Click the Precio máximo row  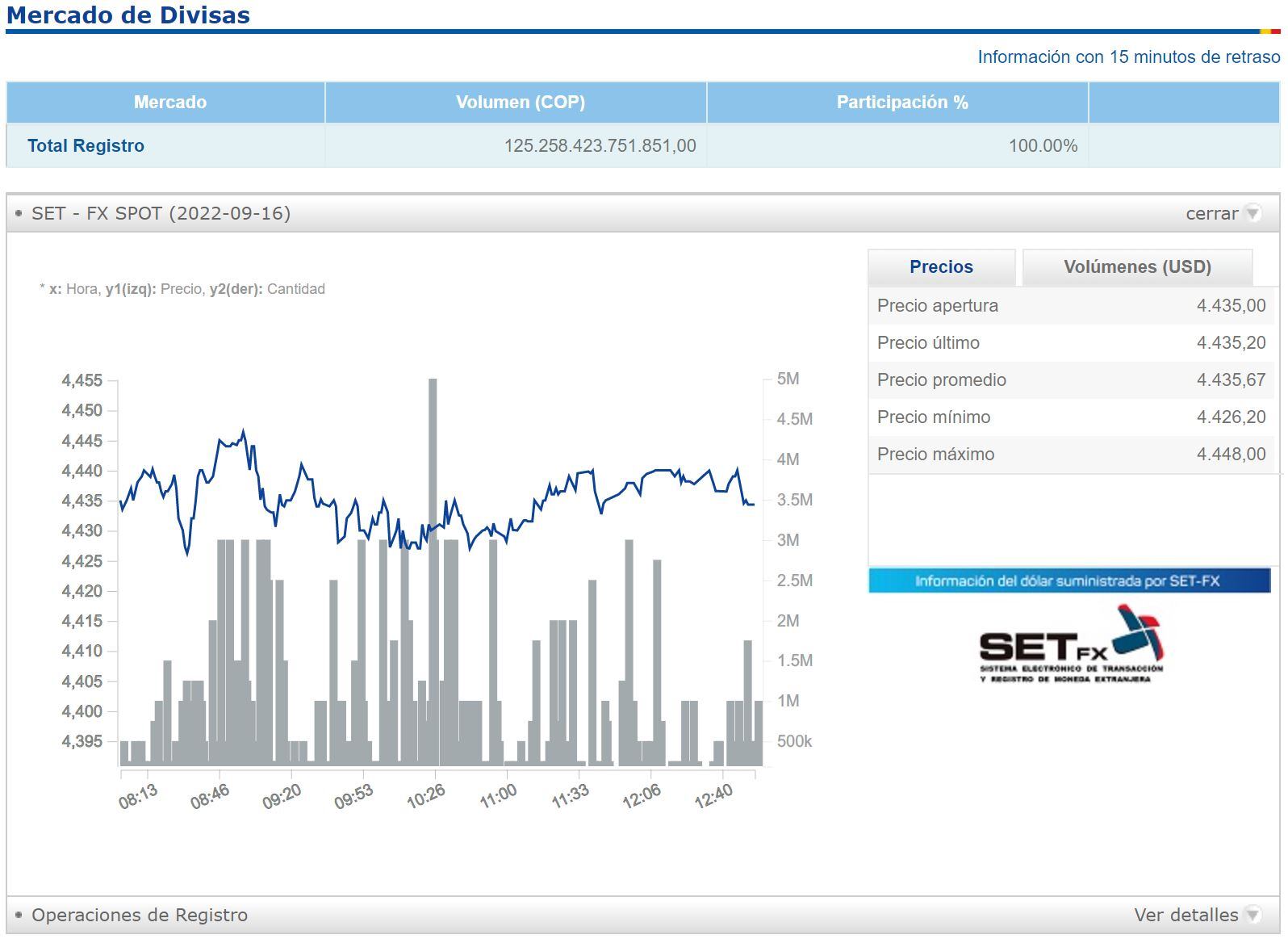point(1070,455)
